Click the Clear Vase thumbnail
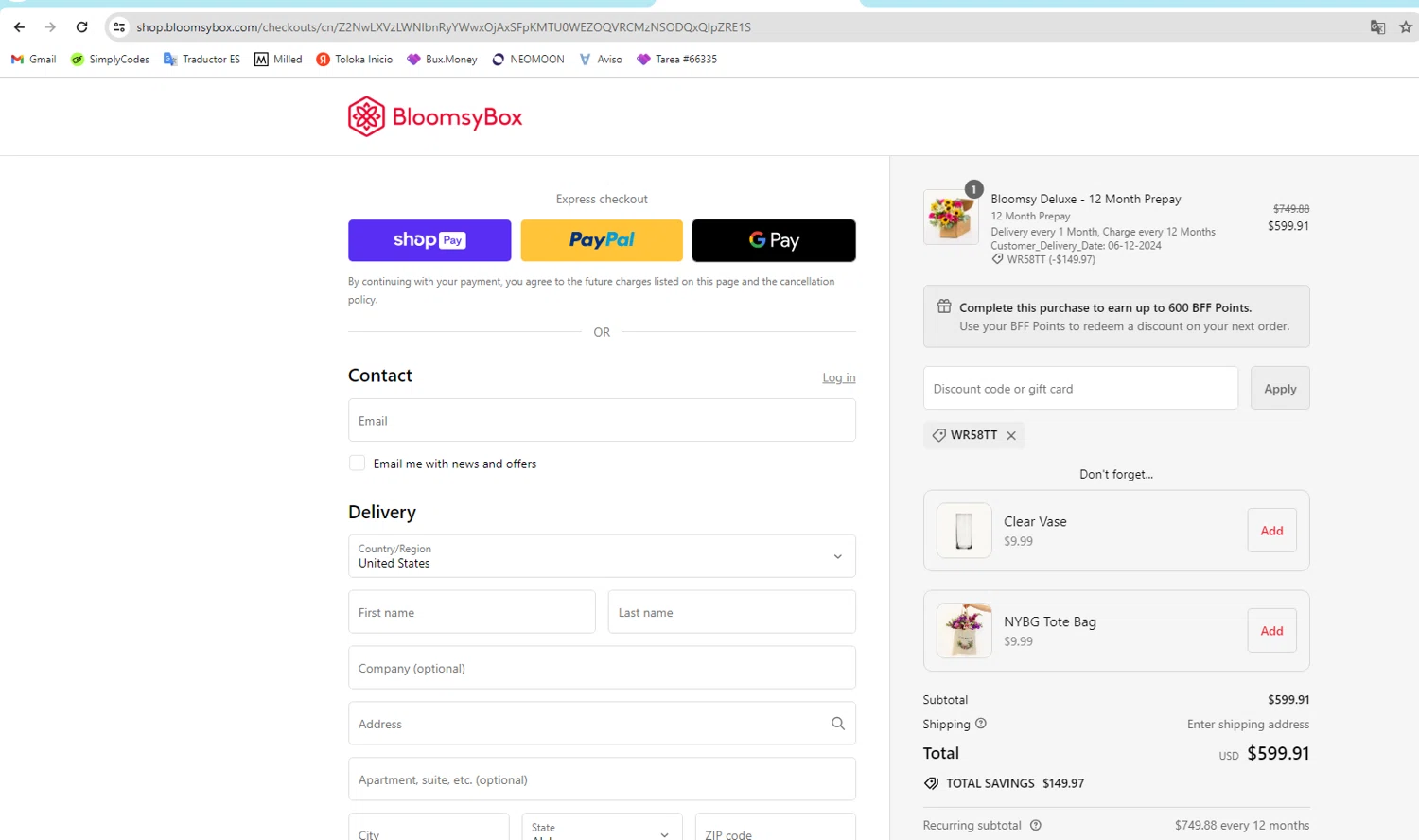The height and width of the screenshot is (840, 1419). 964,531
